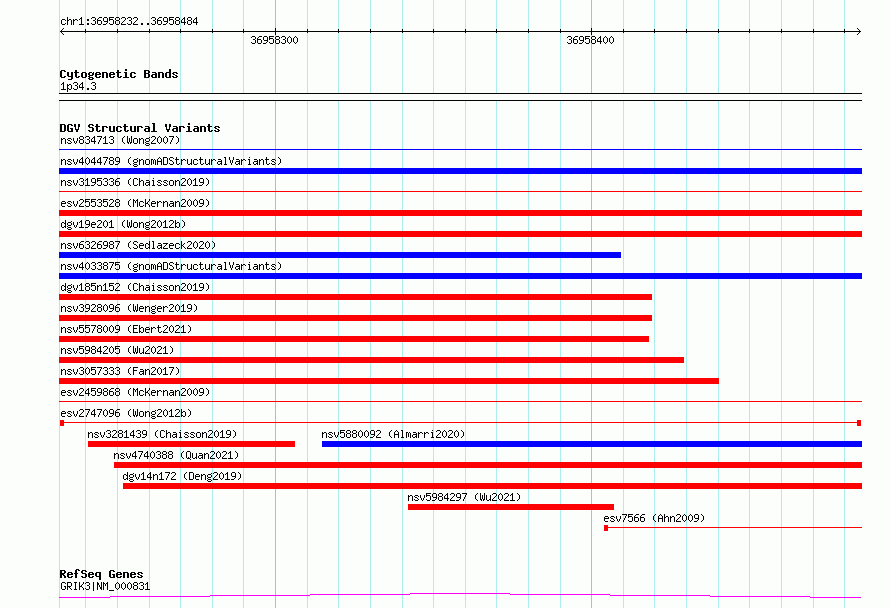Click the esv7566 left end marker
890x608 pixels.
click(x=606, y=528)
